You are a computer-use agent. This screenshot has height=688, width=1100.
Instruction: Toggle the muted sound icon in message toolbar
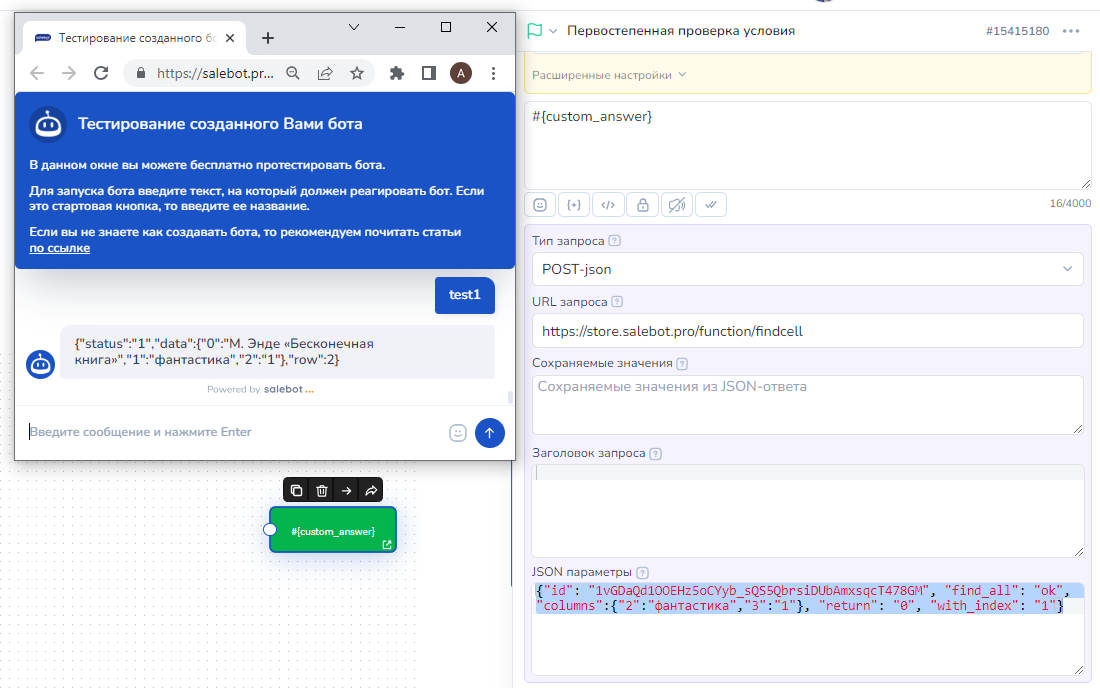pyautogui.click(x=676, y=205)
